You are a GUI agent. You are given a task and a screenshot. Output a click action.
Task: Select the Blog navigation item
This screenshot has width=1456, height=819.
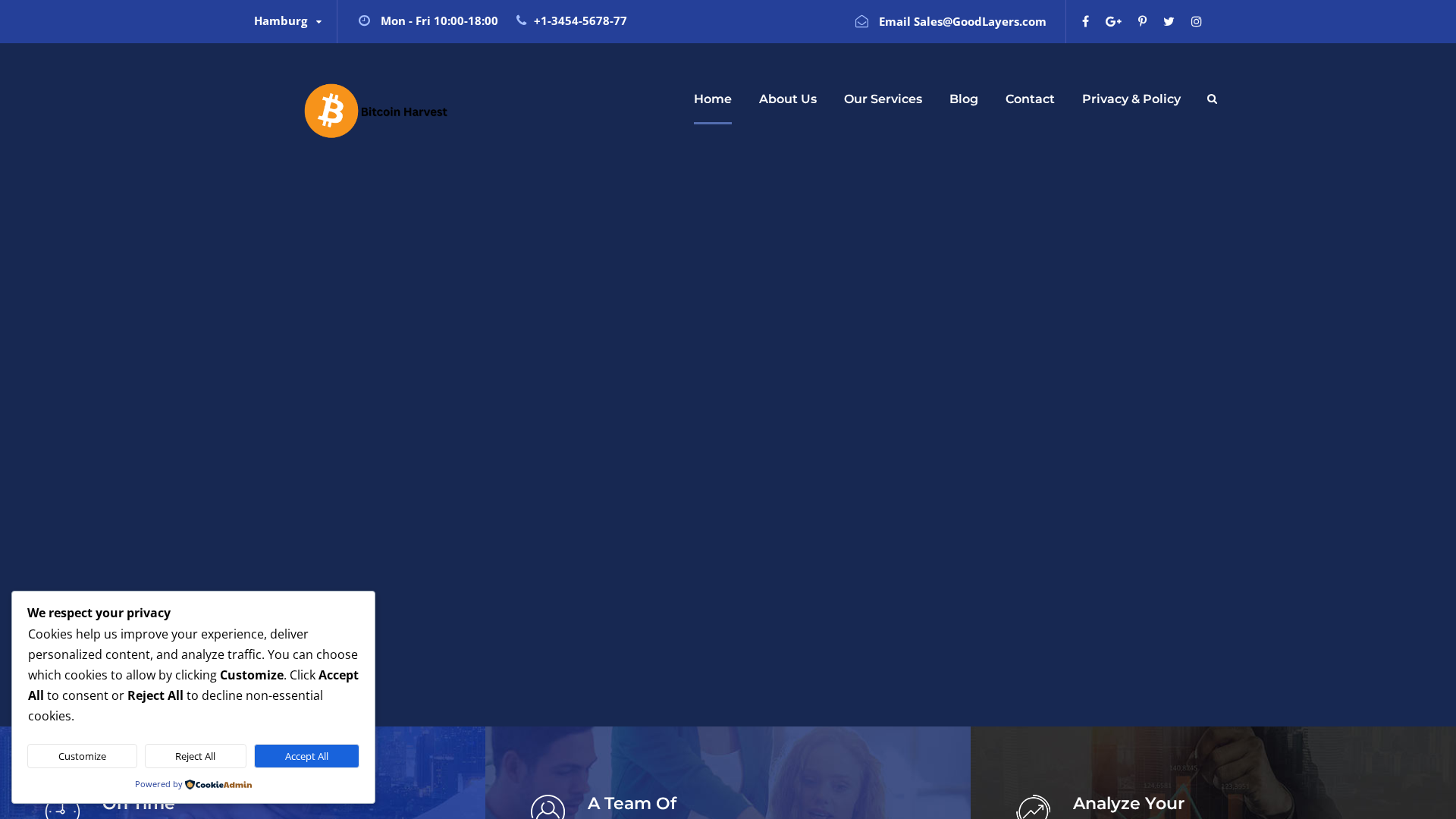(x=963, y=99)
